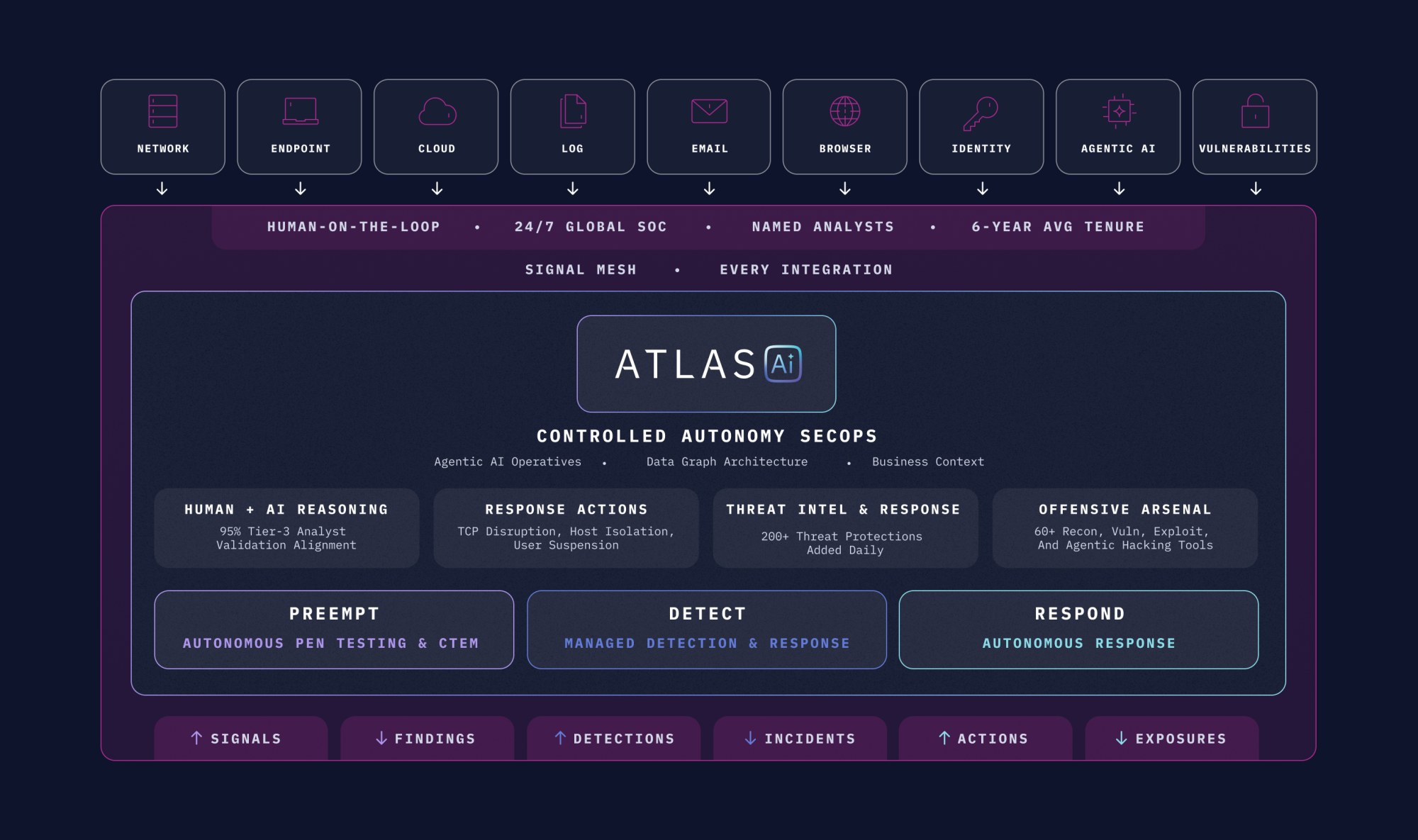Click the Endpoint laptop icon

pos(301,111)
